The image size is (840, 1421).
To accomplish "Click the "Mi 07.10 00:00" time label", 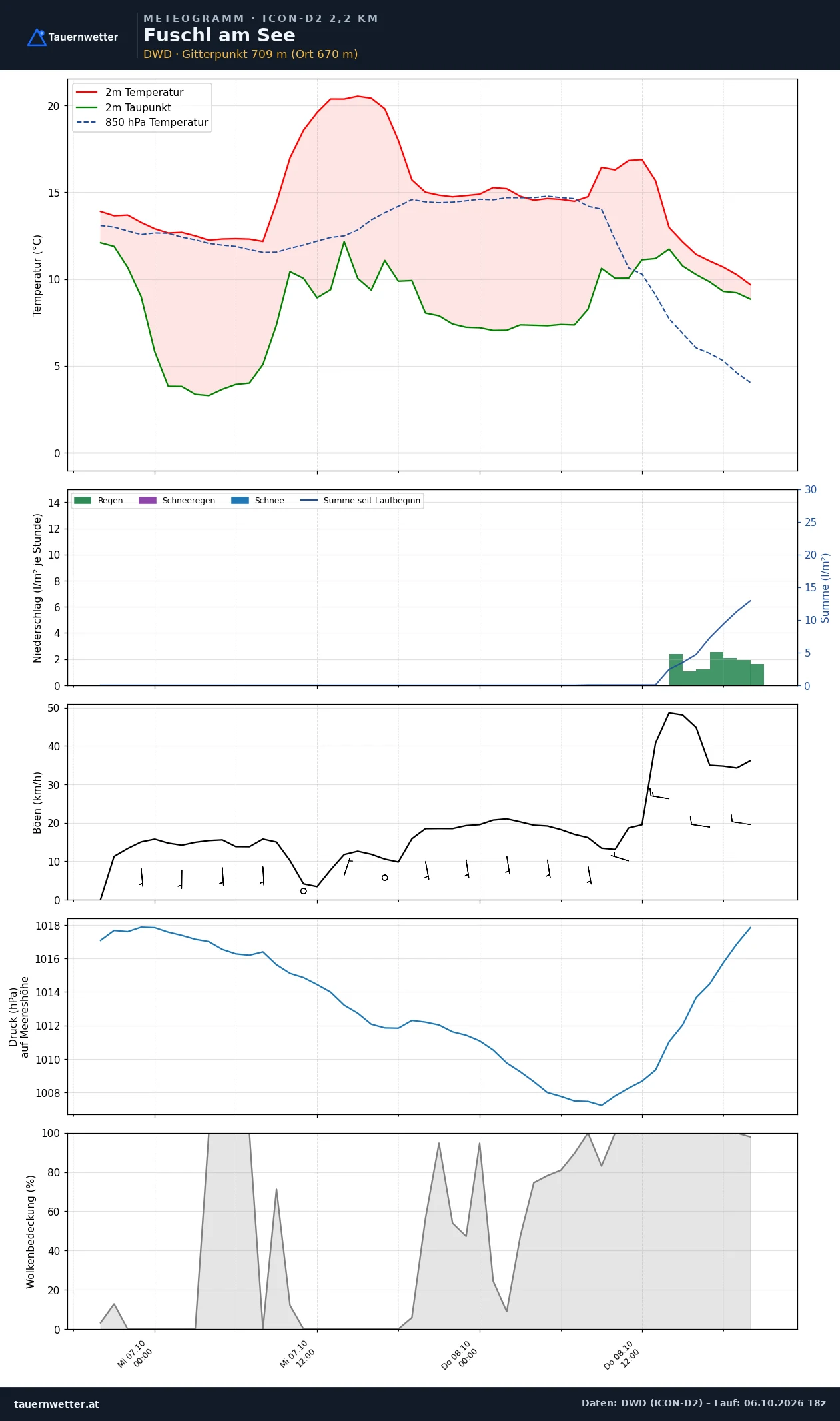I will 135,1354.
